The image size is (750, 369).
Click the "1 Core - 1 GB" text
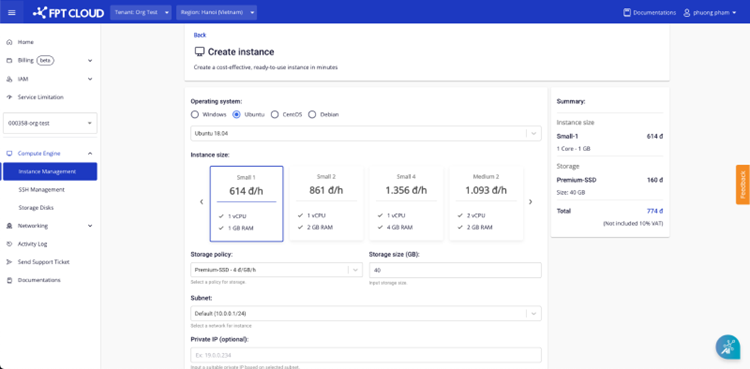click(574, 149)
